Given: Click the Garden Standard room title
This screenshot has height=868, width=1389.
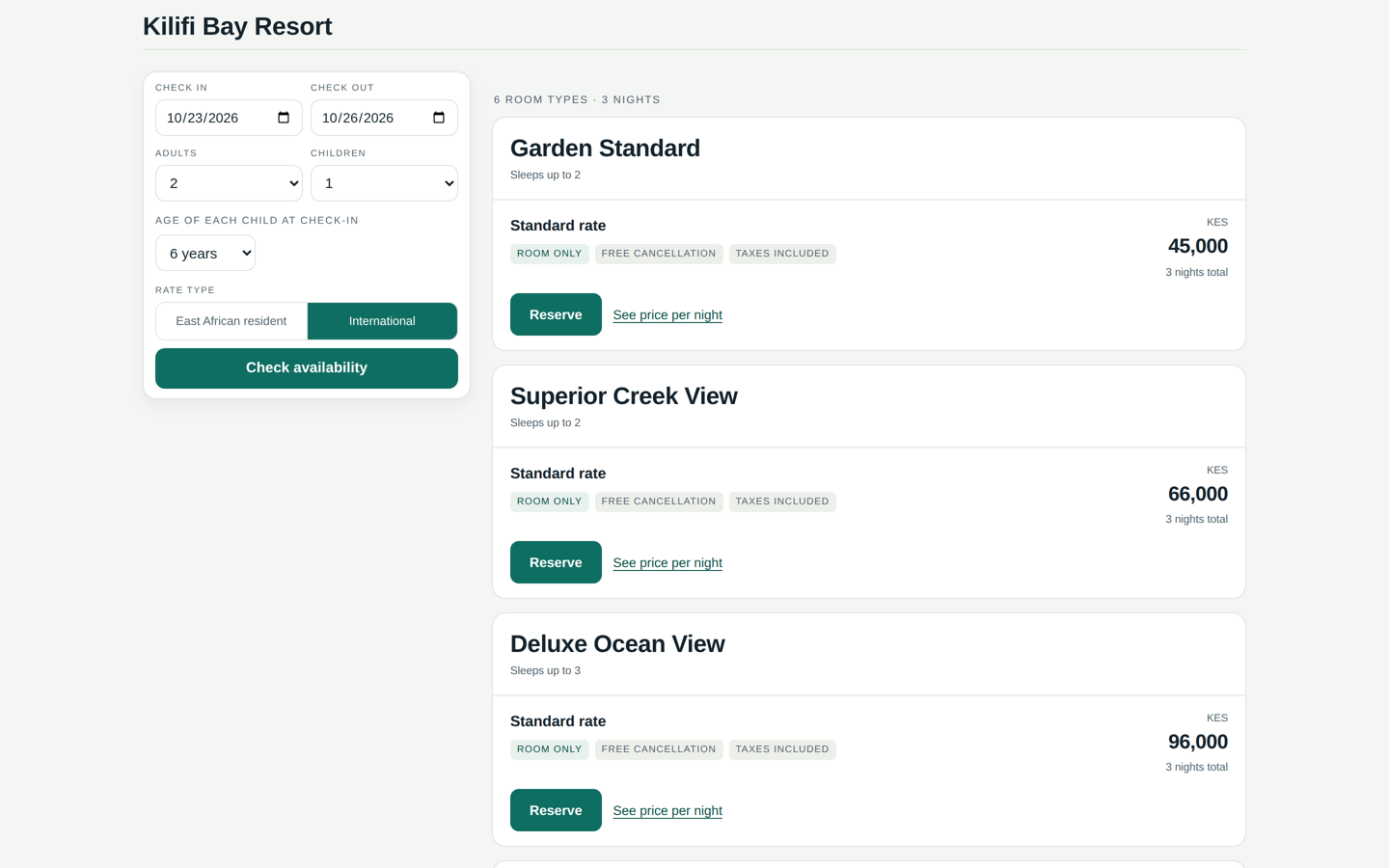Looking at the screenshot, I should pos(605,149).
